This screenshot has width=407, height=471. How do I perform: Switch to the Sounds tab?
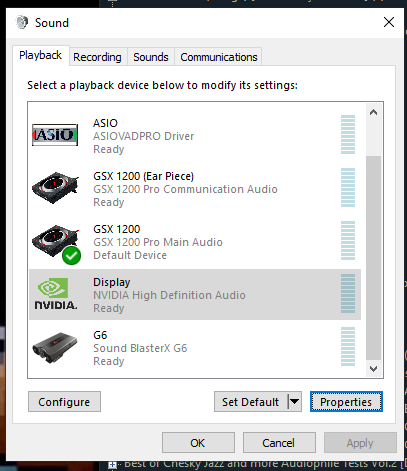click(x=151, y=57)
